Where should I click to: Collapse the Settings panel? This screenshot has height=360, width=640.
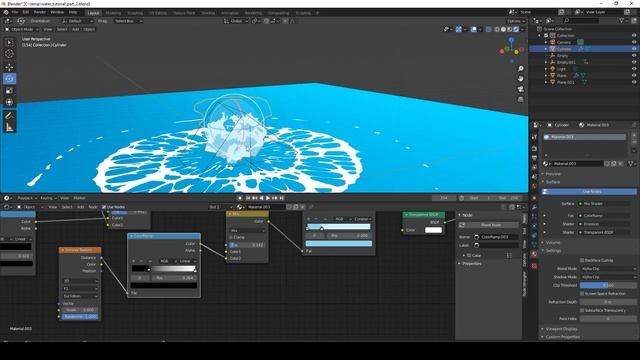[x=553, y=251]
